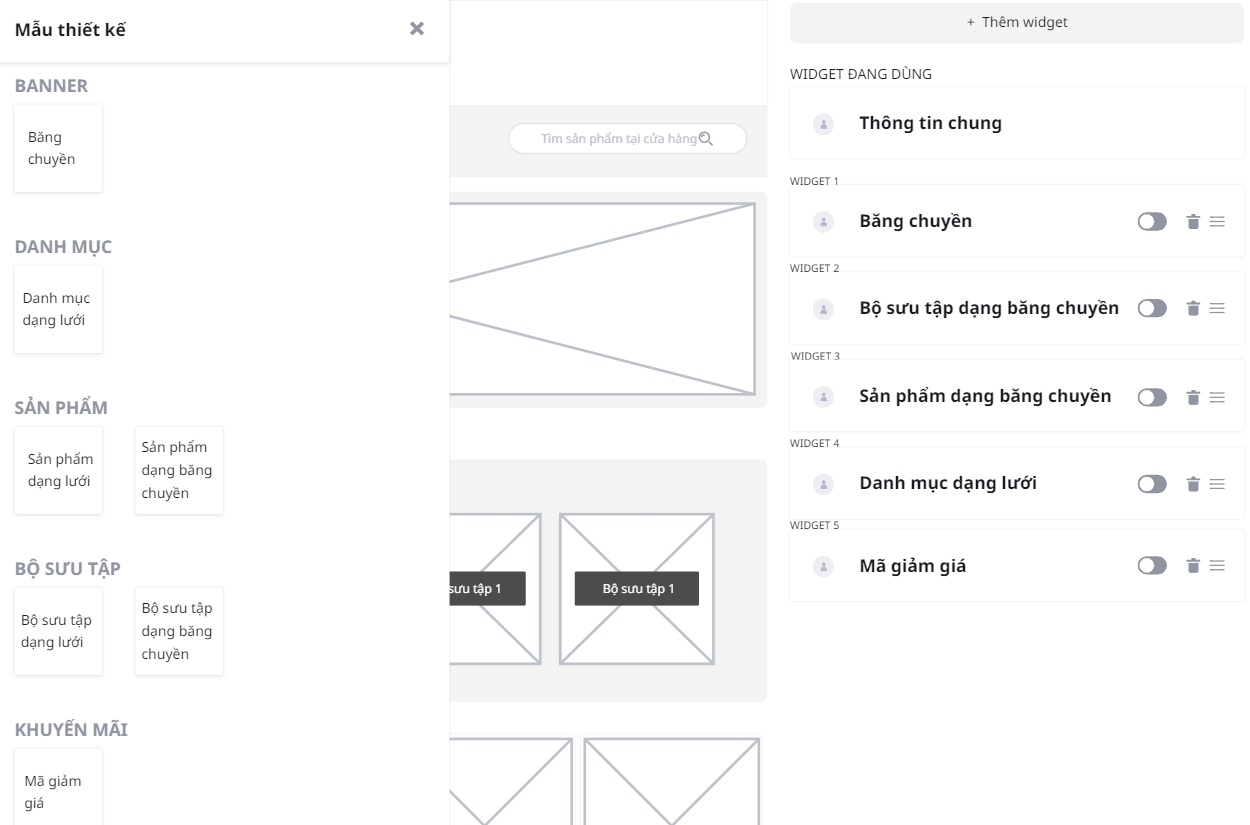The width and height of the screenshot is (1250, 825).
Task: Switch on the Danh mục dạng lưới widget
Action: (x=1152, y=484)
